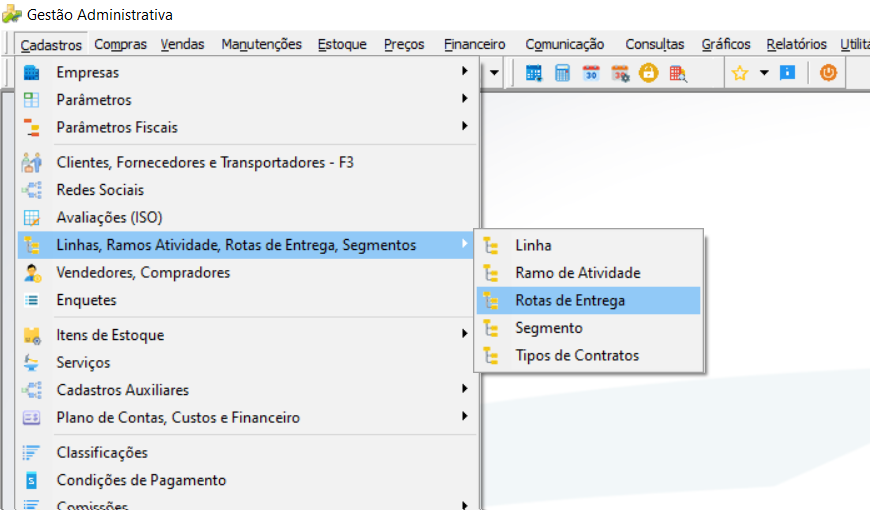Expand the Plano de Contas submenu arrow
This screenshot has width=870, height=510.
pos(464,416)
